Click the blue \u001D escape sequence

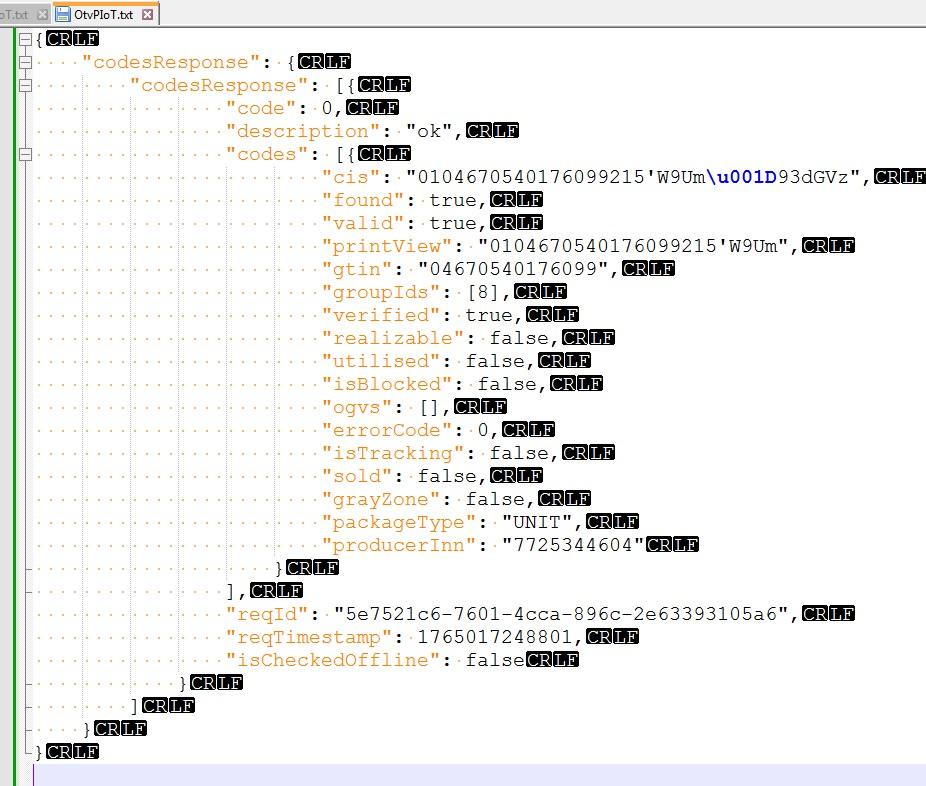click(742, 177)
